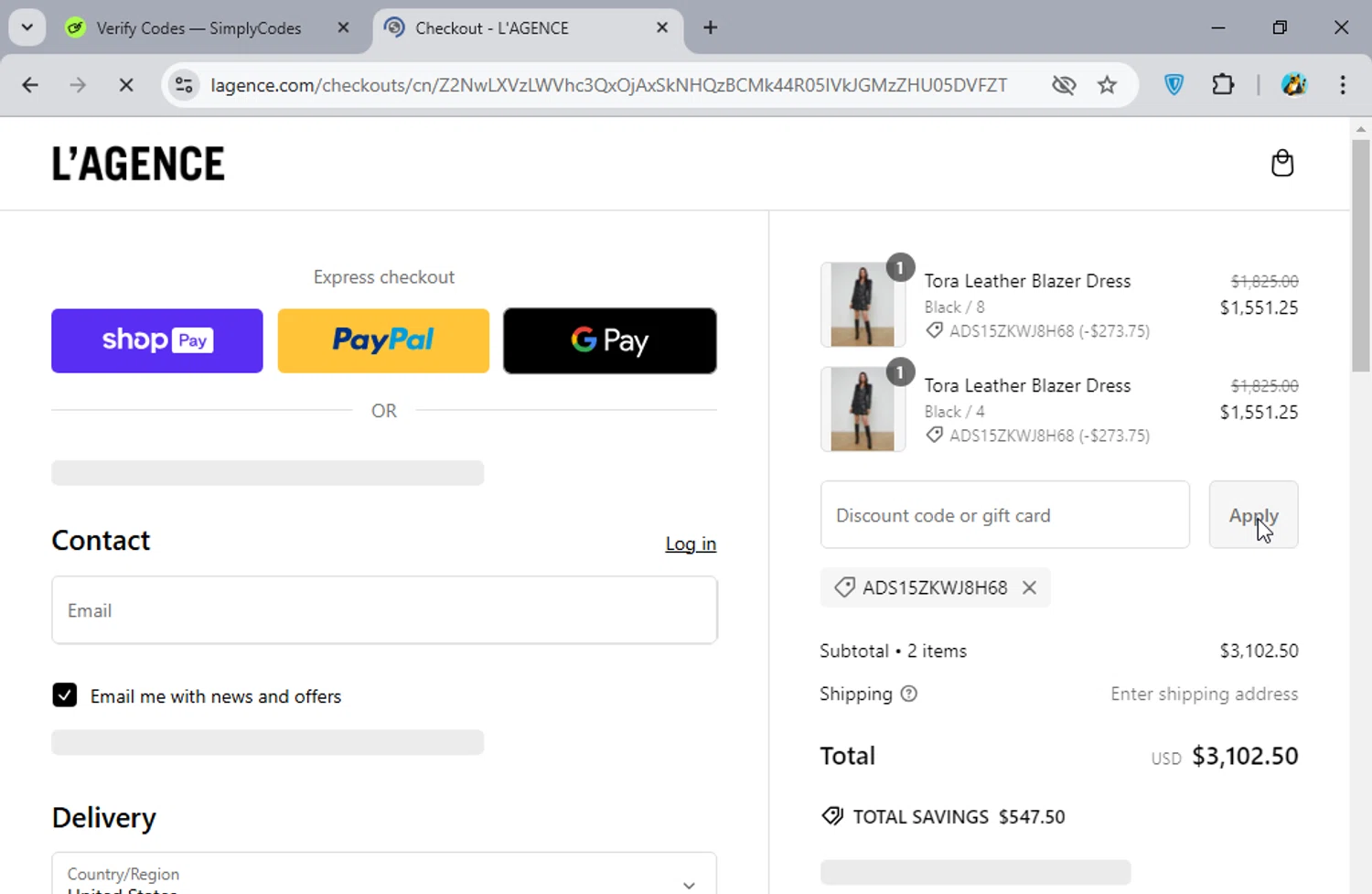Go back using the browser back arrow
The width and height of the screenshot is (1372, 894).
[30, 85]
